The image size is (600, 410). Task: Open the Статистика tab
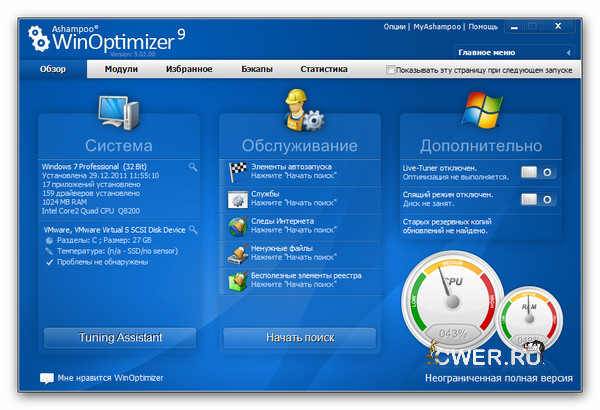(323, 69)
